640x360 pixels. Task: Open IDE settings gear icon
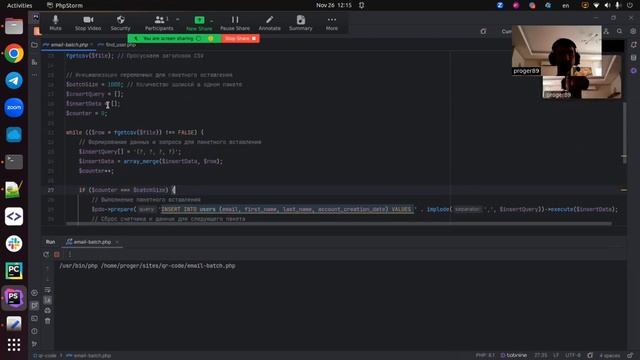click(633, 31)
